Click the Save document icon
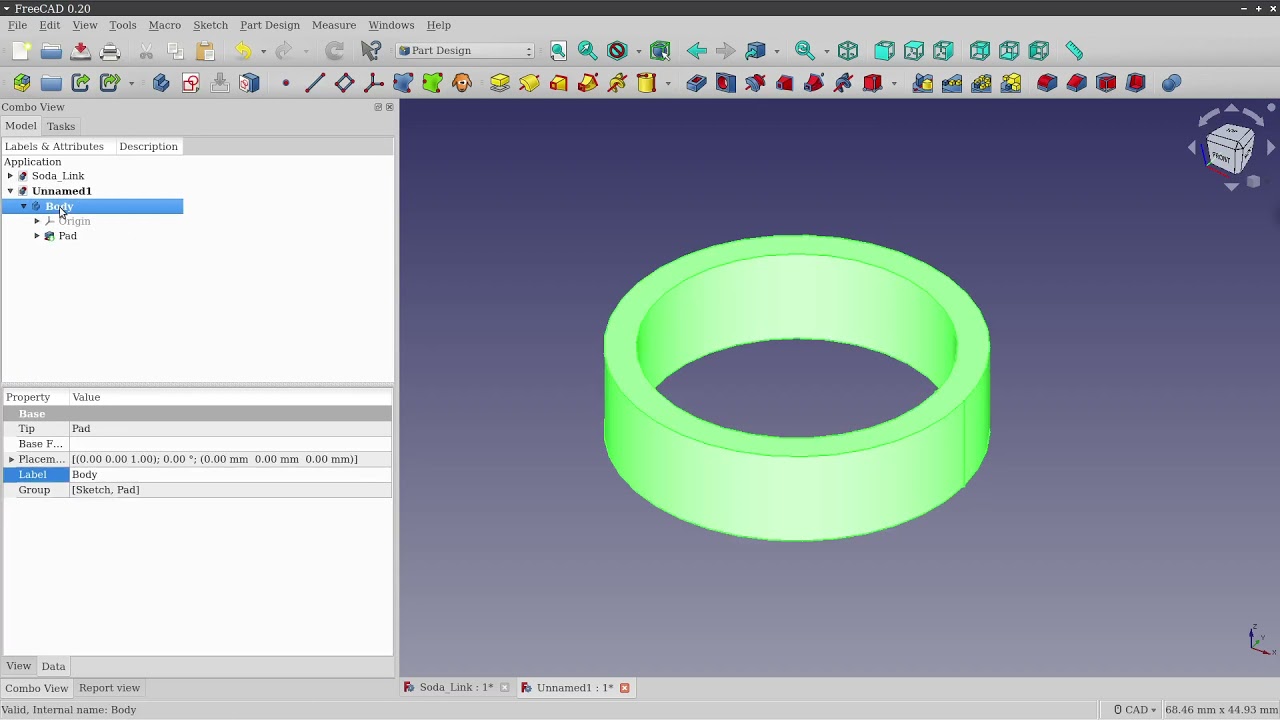 pos(81,51)
